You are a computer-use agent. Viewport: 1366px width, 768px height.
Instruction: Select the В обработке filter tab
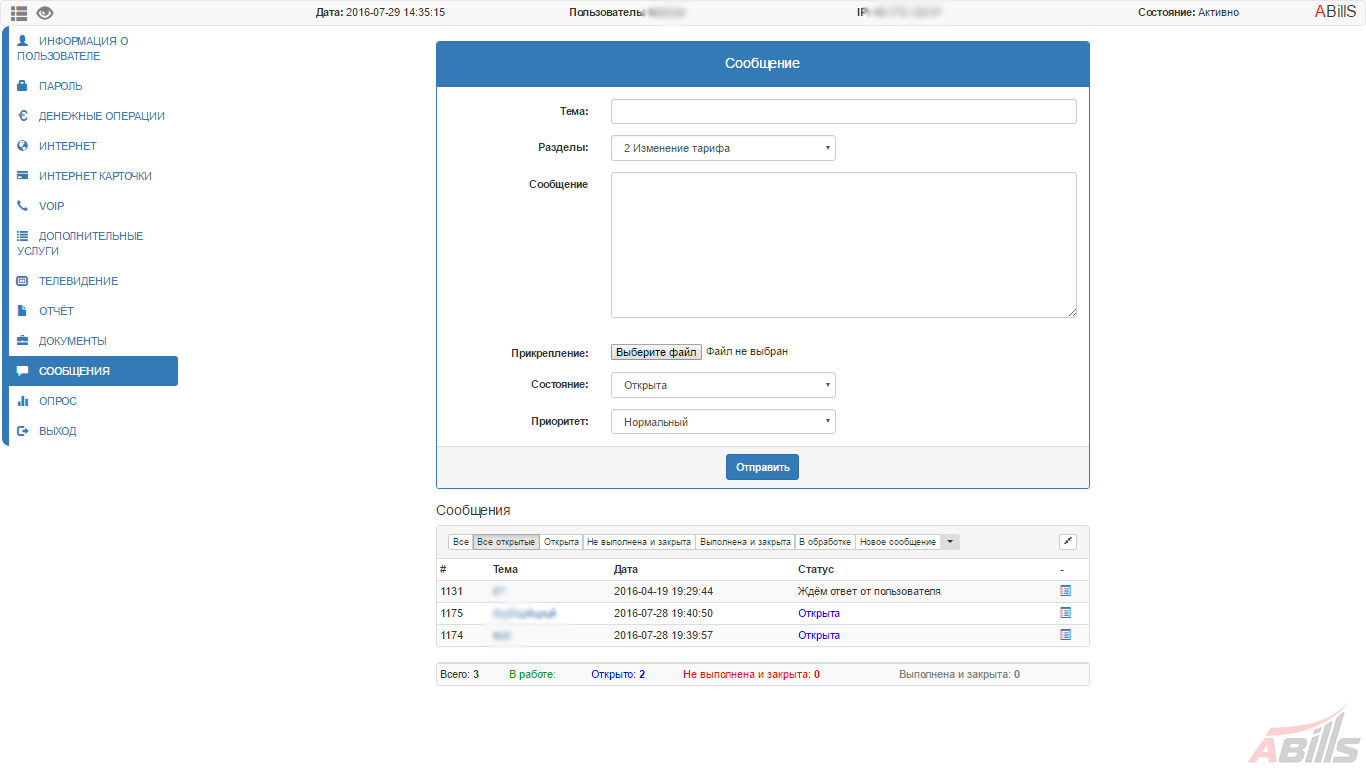[825, 542]
